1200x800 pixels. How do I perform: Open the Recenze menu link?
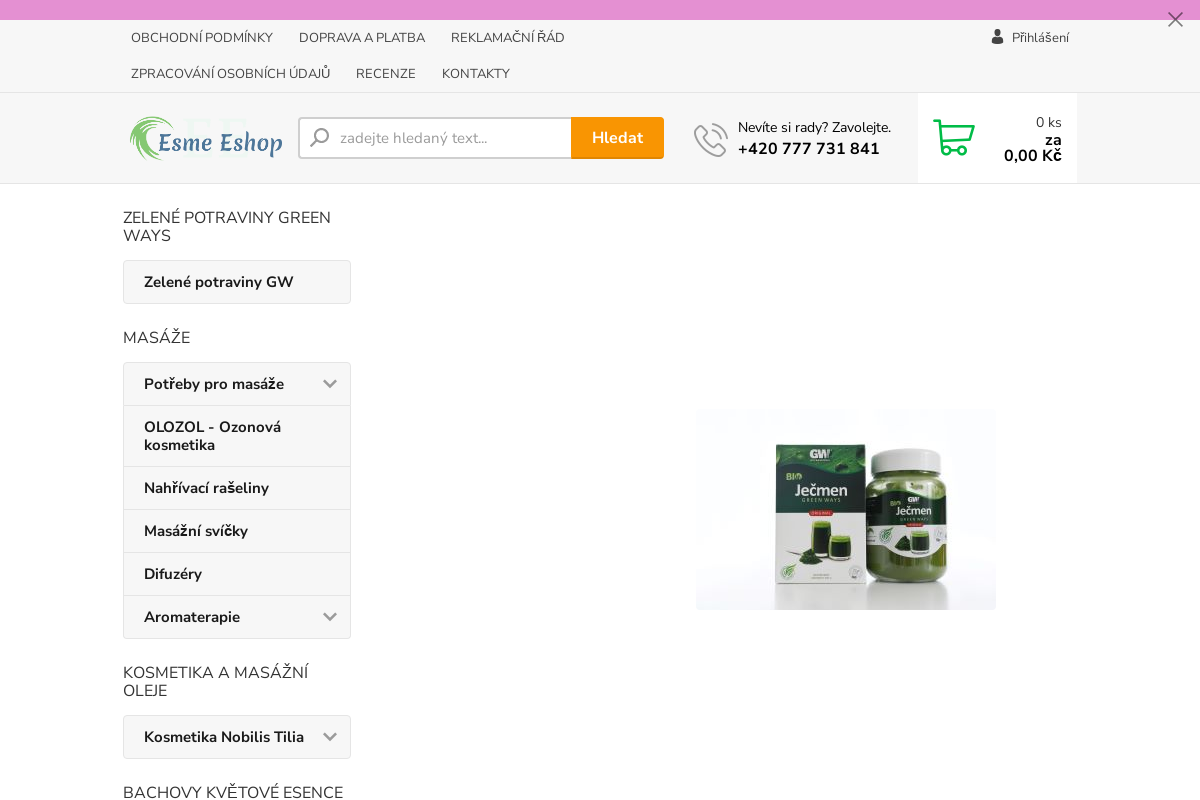coord(386,74)
